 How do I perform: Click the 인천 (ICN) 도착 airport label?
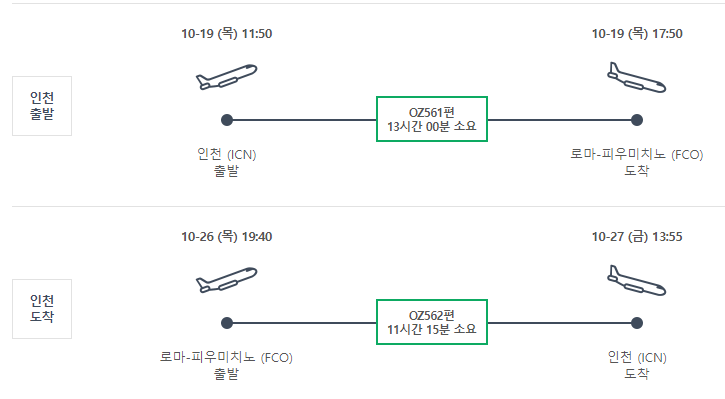tap(637, 365)
